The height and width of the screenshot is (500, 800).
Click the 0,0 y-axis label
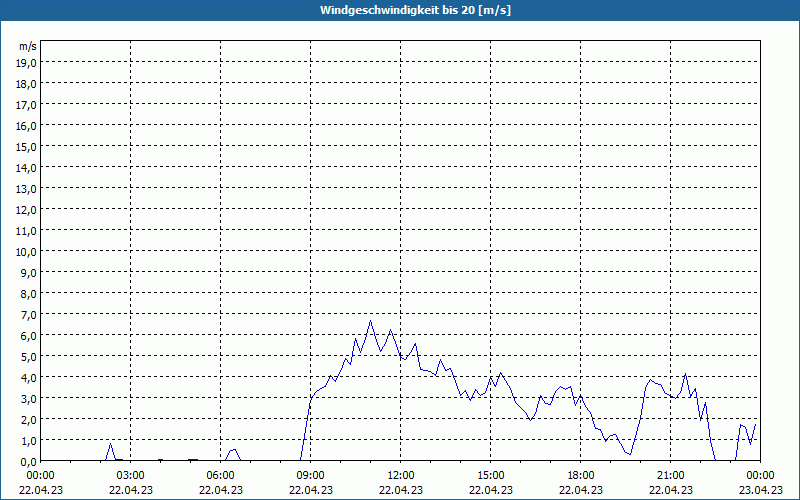click(29, 462)
